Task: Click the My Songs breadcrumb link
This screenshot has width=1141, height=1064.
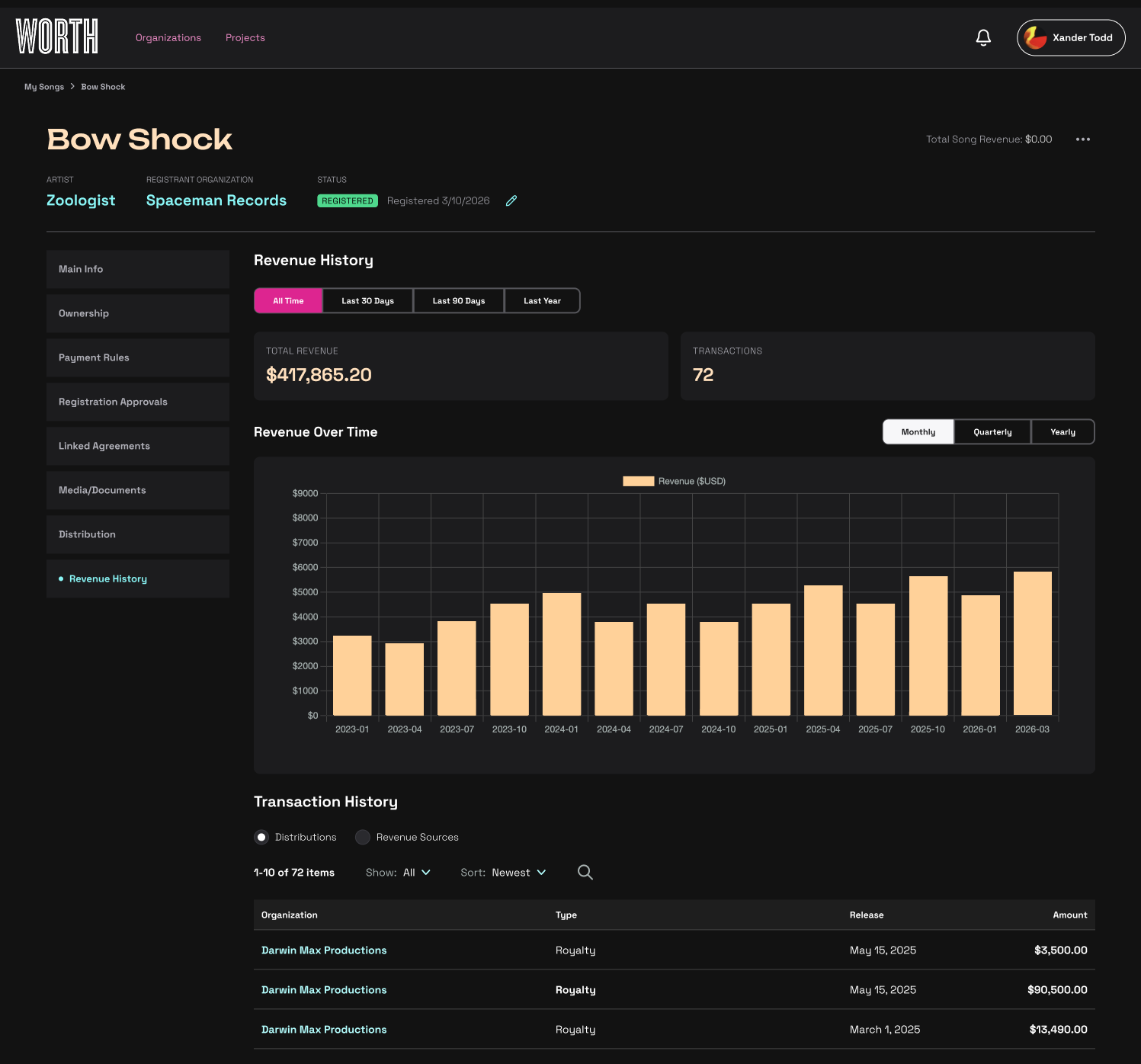Action: (44, 87)
